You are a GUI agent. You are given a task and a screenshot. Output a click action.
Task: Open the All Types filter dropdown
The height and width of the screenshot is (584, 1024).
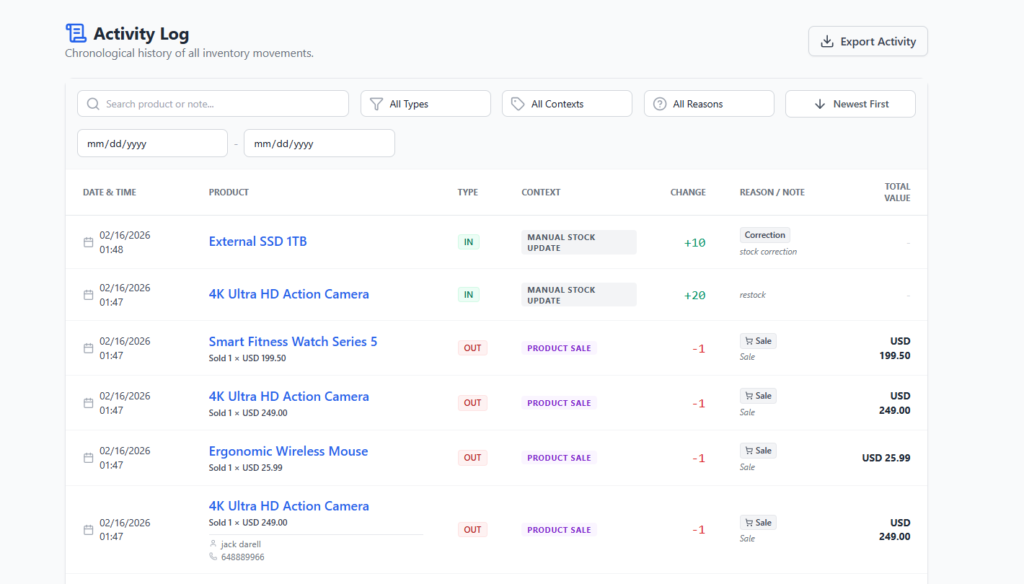[425, 104]
